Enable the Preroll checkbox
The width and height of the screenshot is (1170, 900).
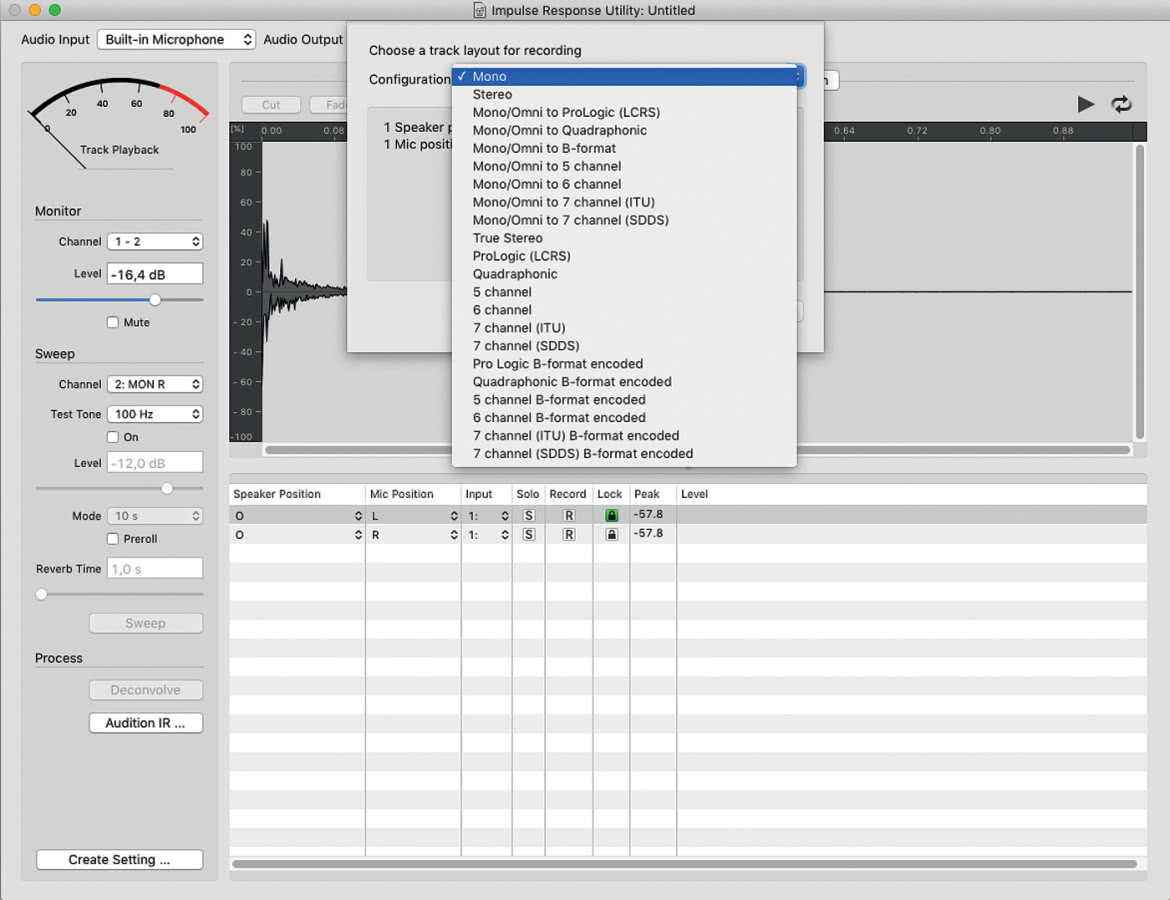pos(113,539)
